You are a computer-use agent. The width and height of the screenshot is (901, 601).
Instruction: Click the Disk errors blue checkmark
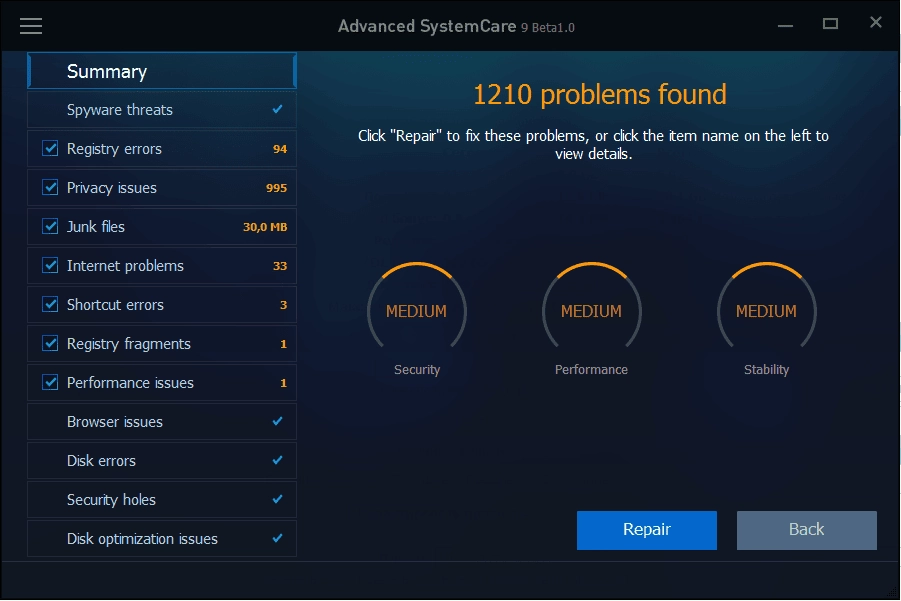[278, 460]
